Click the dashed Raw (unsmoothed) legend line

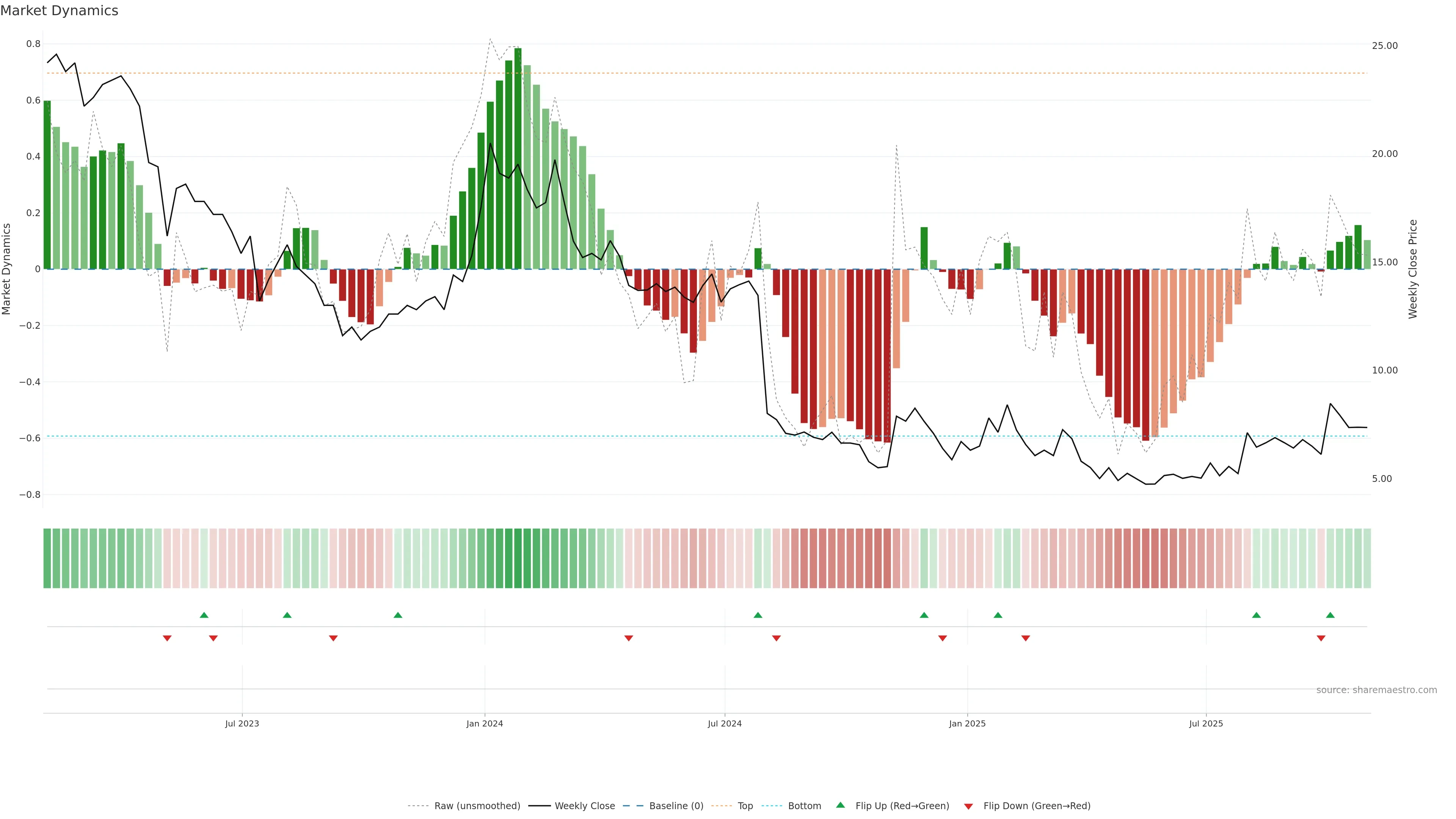[x=418, y=806]
